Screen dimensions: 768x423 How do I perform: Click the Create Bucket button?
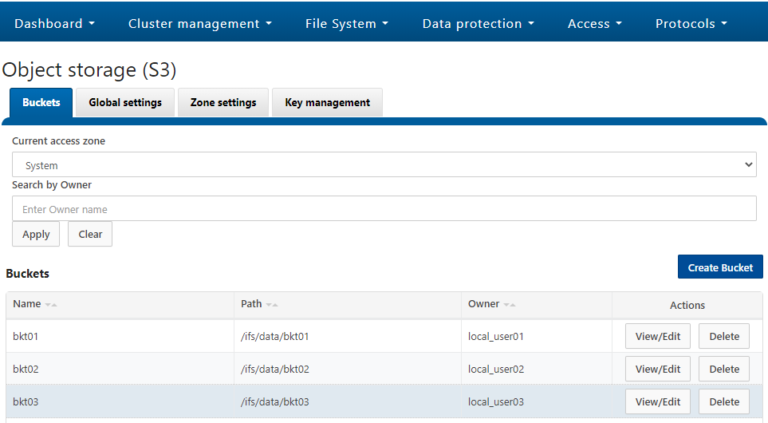(x=720, y=267)
